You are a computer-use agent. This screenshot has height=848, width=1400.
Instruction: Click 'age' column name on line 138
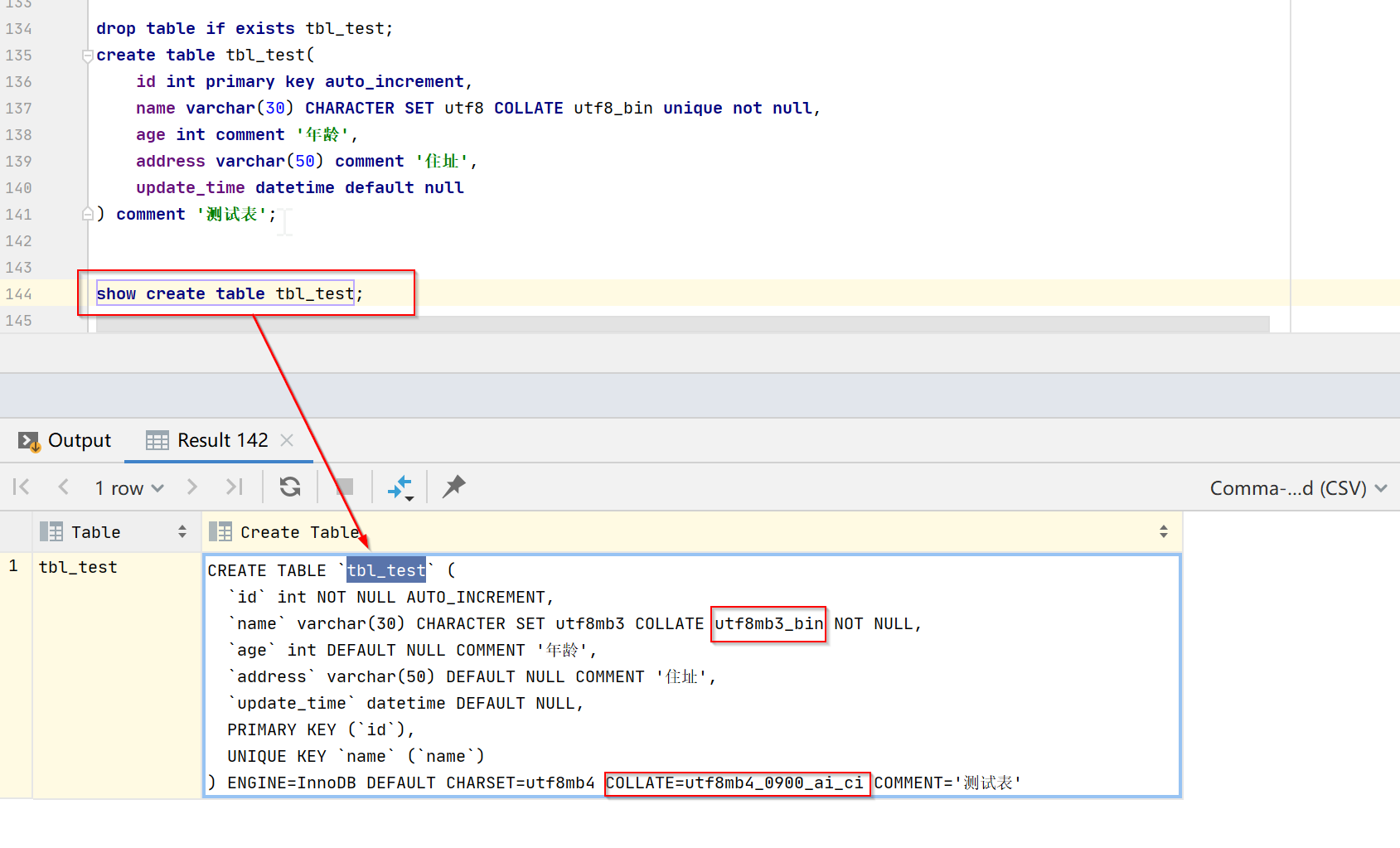151,135
